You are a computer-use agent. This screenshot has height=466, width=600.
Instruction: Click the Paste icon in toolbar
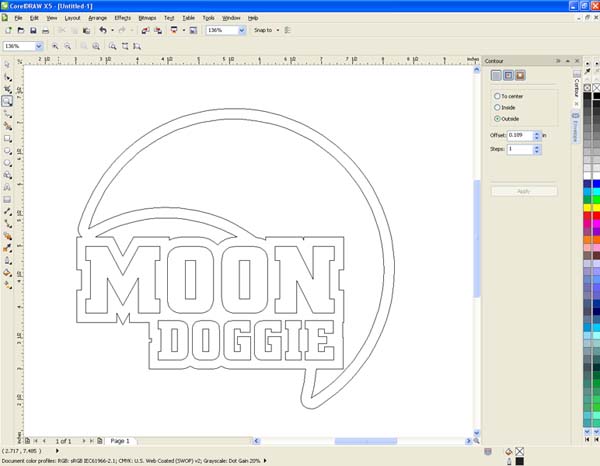(87, 30)
